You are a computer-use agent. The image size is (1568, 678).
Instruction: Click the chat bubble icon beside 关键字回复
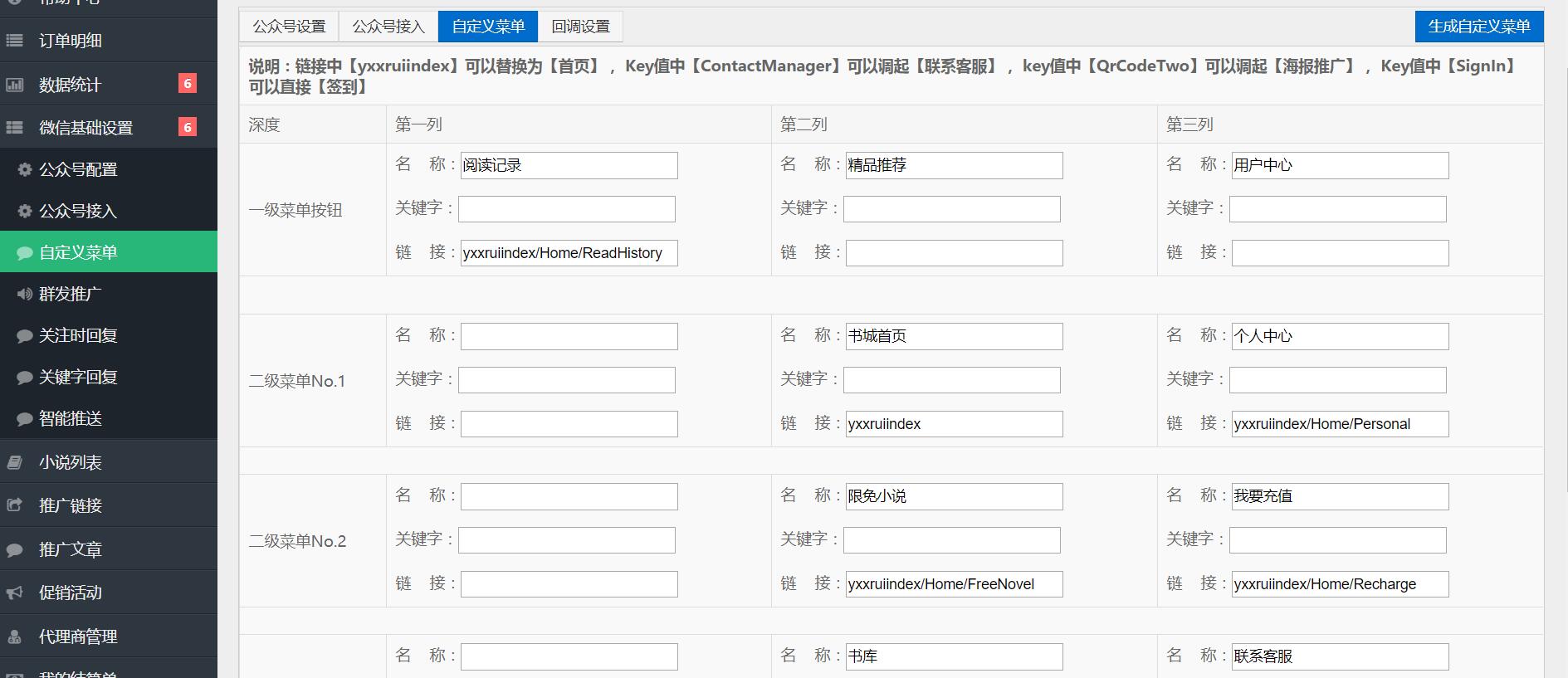(x=25, y=377)
